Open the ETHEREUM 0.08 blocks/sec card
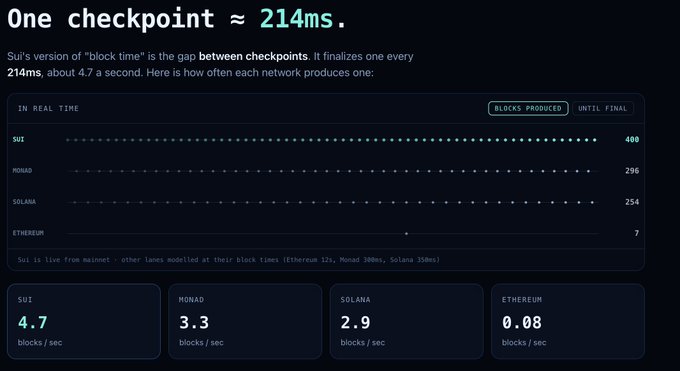 coord(568,322)
